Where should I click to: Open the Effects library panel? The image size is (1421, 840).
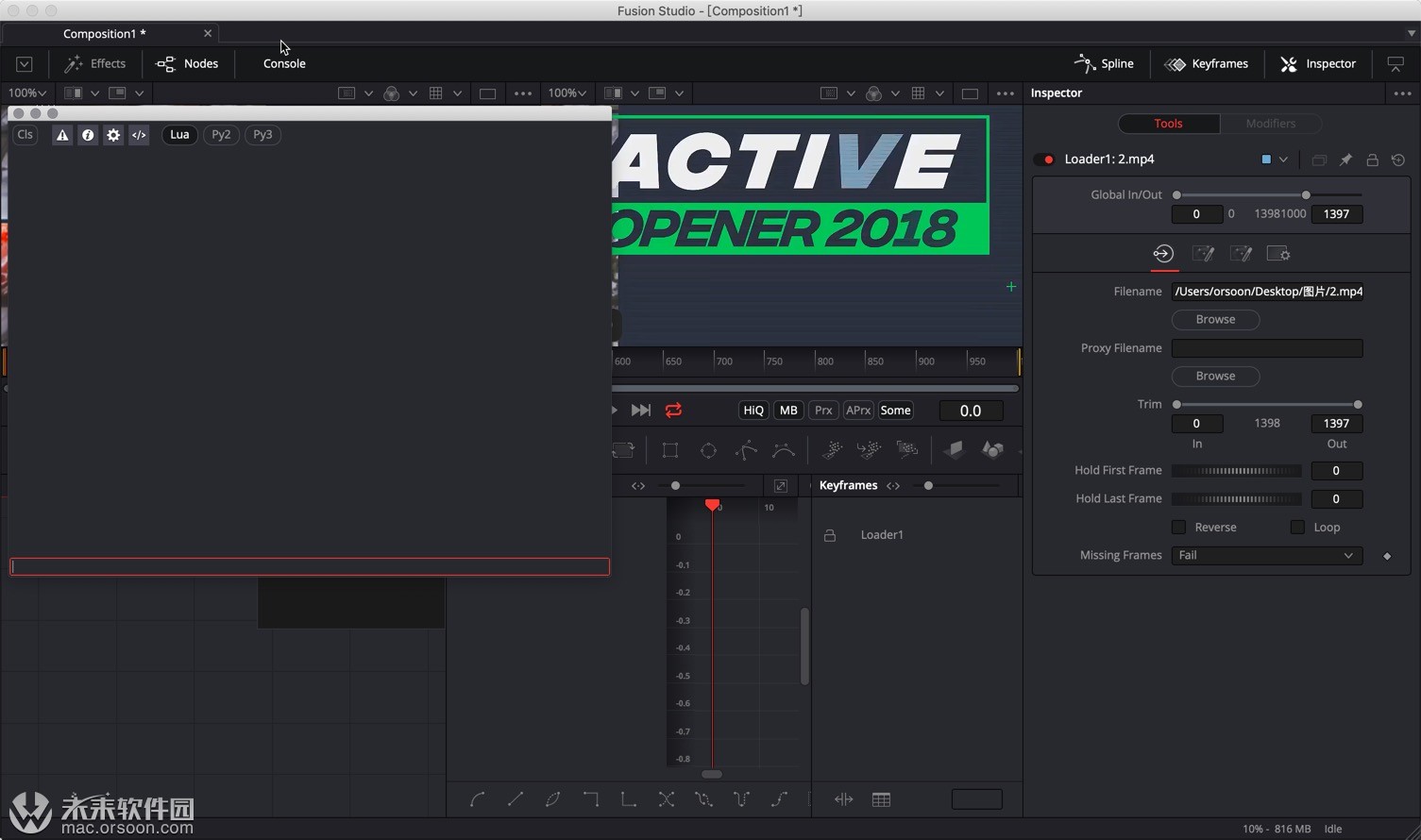[94, 63]
